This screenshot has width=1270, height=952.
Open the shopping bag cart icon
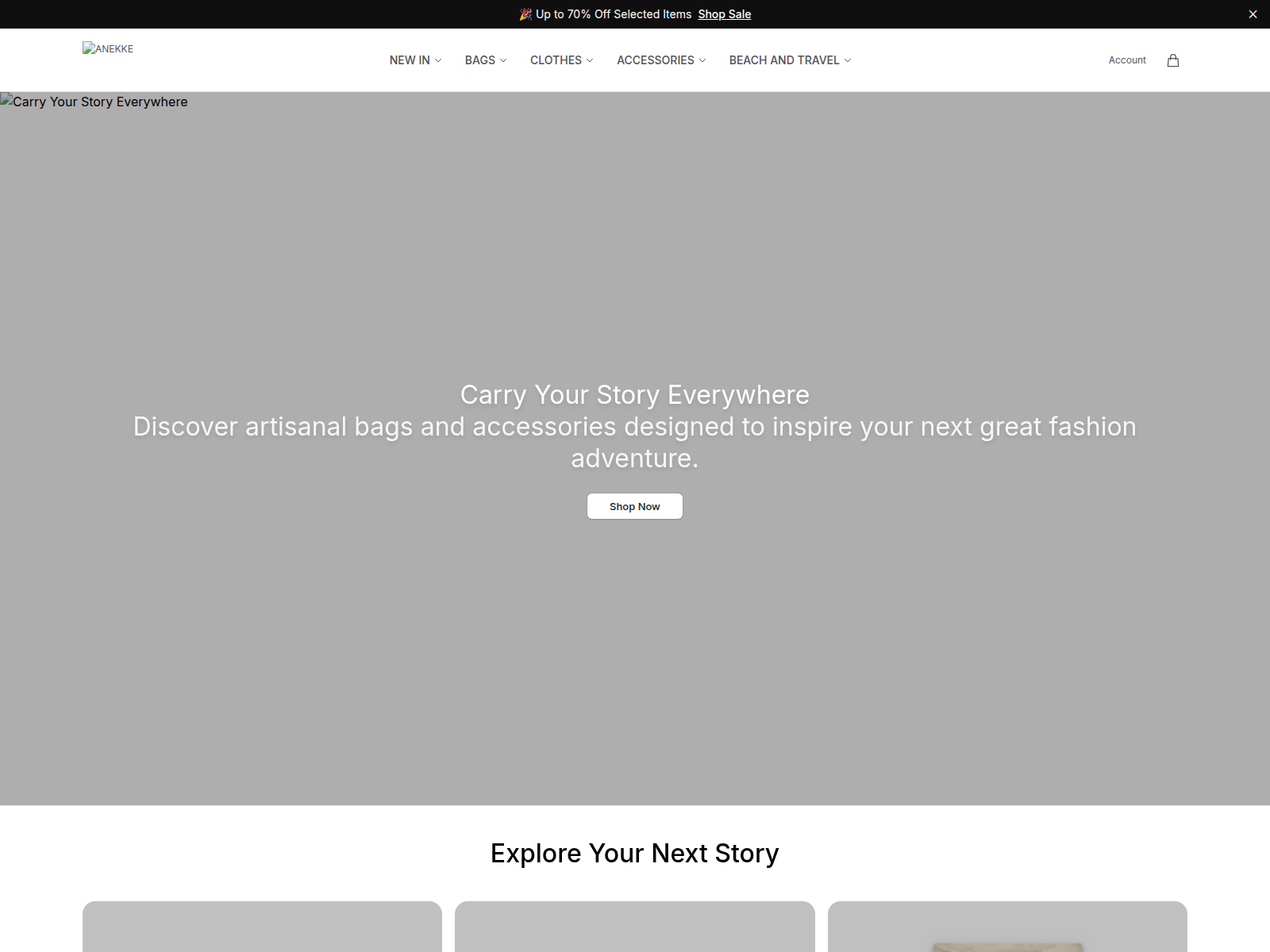1172,60
